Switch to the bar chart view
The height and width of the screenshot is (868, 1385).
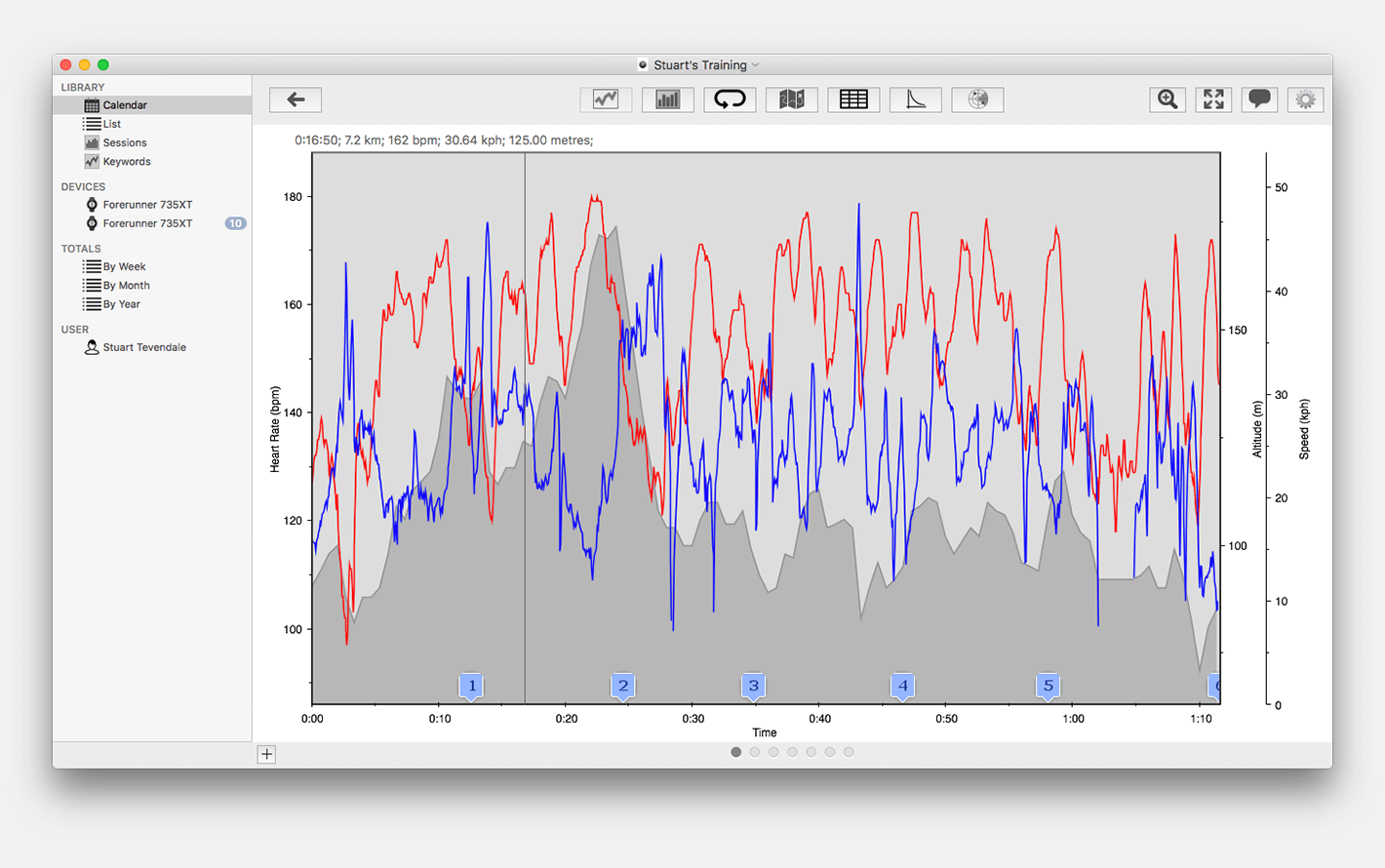pos(668,99)
